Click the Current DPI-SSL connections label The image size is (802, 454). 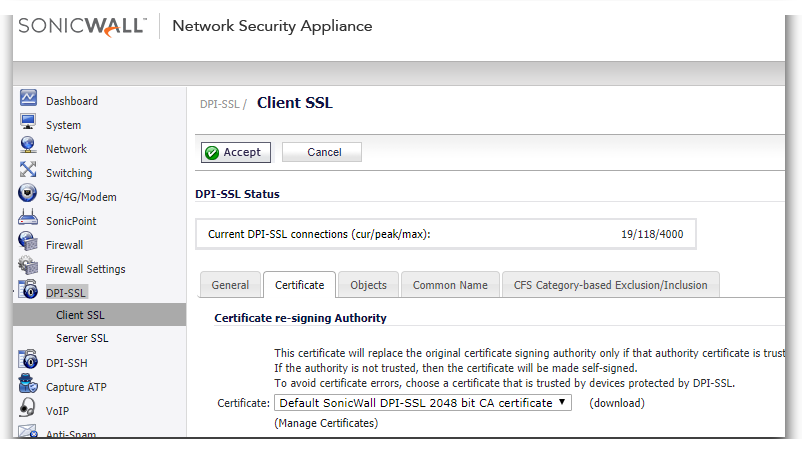(x=319, y=234)
